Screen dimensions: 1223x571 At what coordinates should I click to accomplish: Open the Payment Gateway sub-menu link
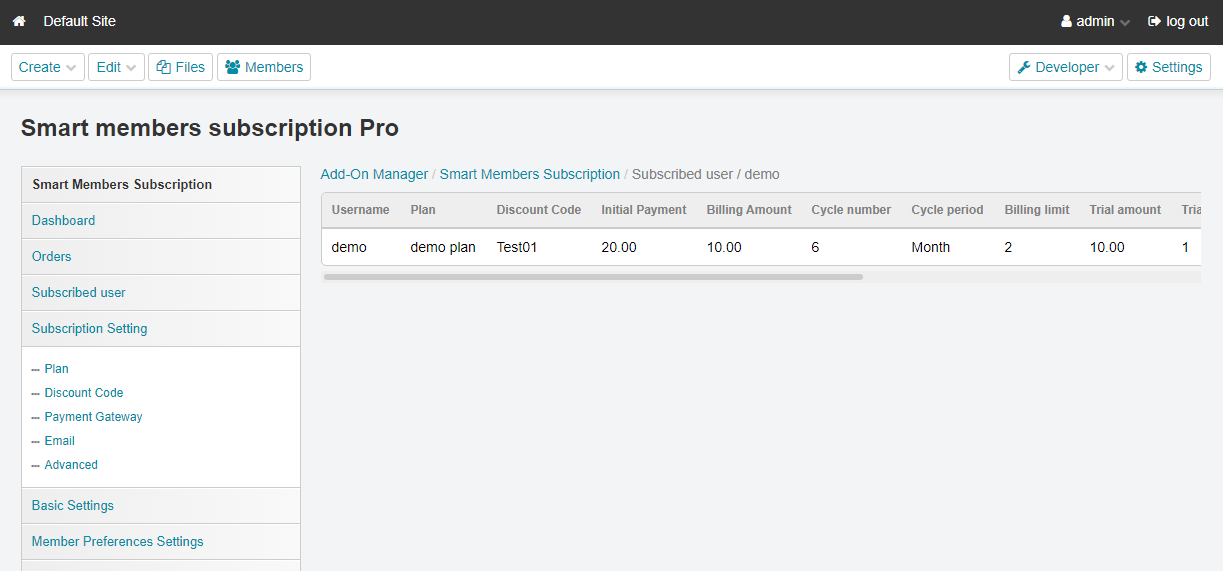93,417
